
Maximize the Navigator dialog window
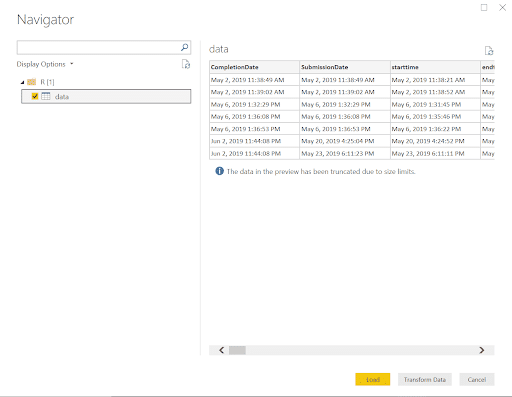(x=484, y=7)
